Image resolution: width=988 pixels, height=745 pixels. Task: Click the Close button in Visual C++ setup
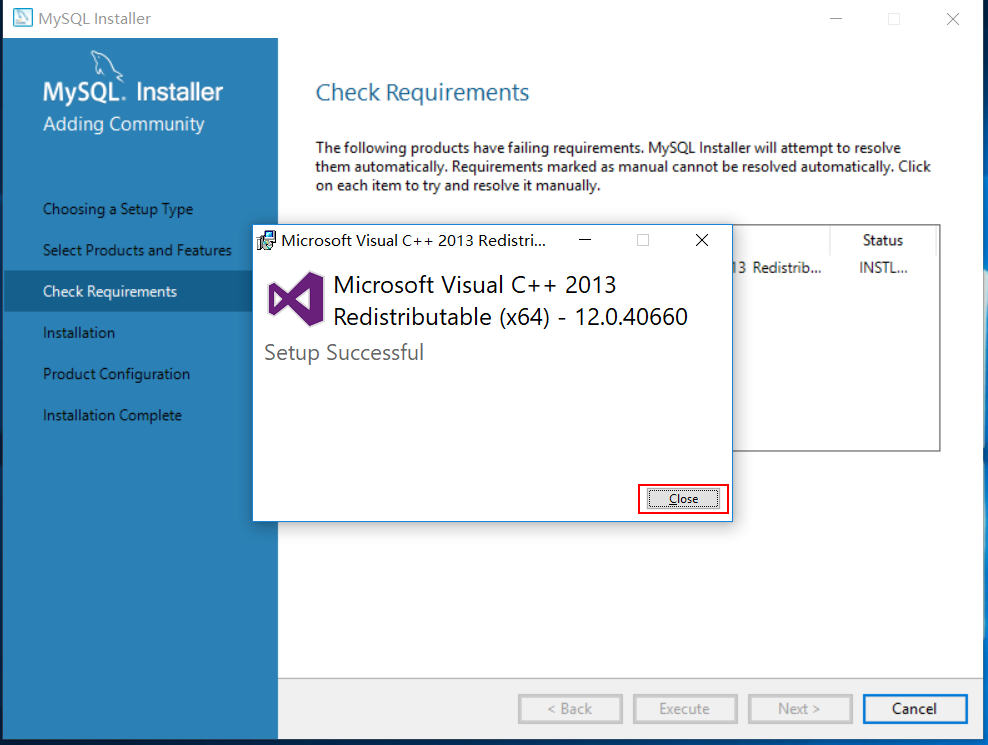683,499
